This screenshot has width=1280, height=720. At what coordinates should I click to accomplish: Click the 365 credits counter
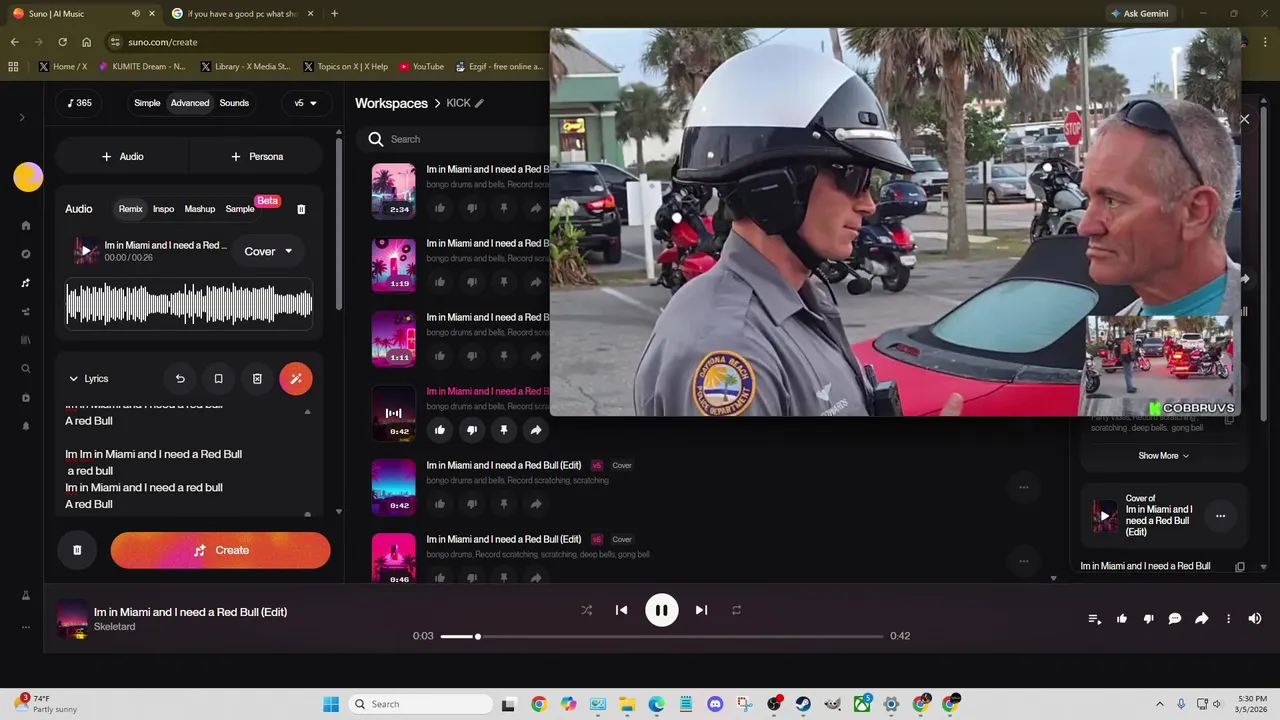[x=79, y=103]
